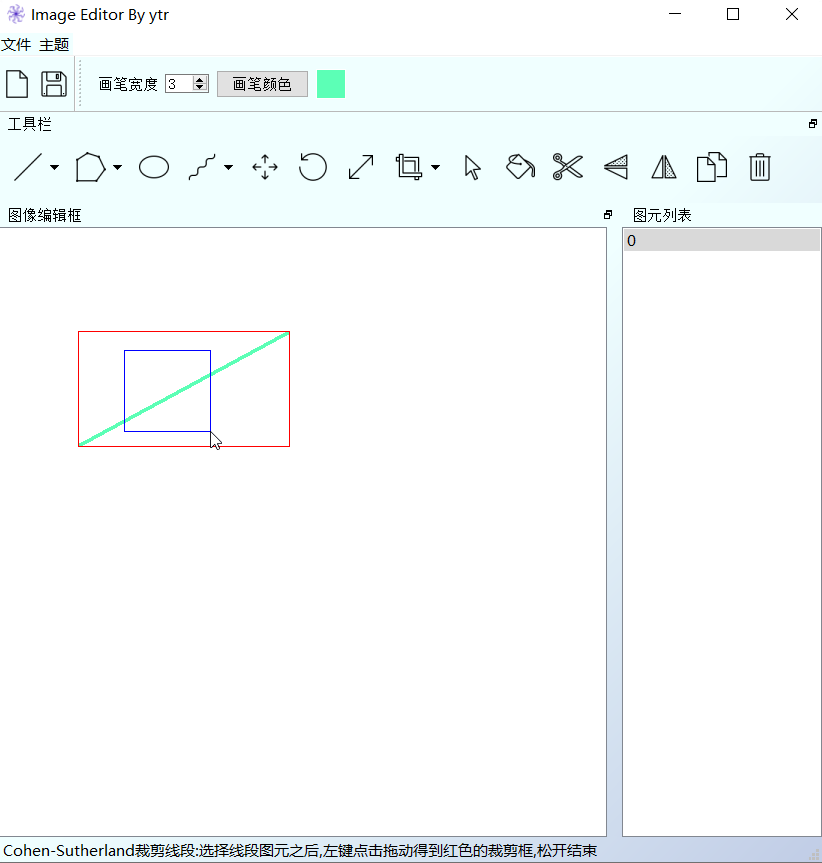Click the 图元列表 panel title
Screen dimensions: 822x863
[662, 215]
